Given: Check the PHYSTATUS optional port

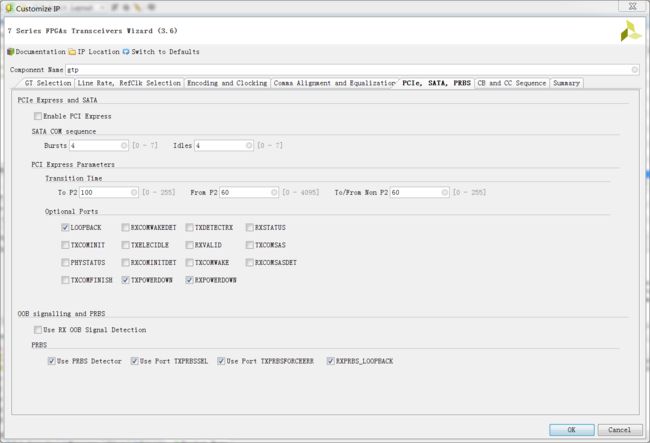Looking at the screenshot, I should click(x=65, y=262).
